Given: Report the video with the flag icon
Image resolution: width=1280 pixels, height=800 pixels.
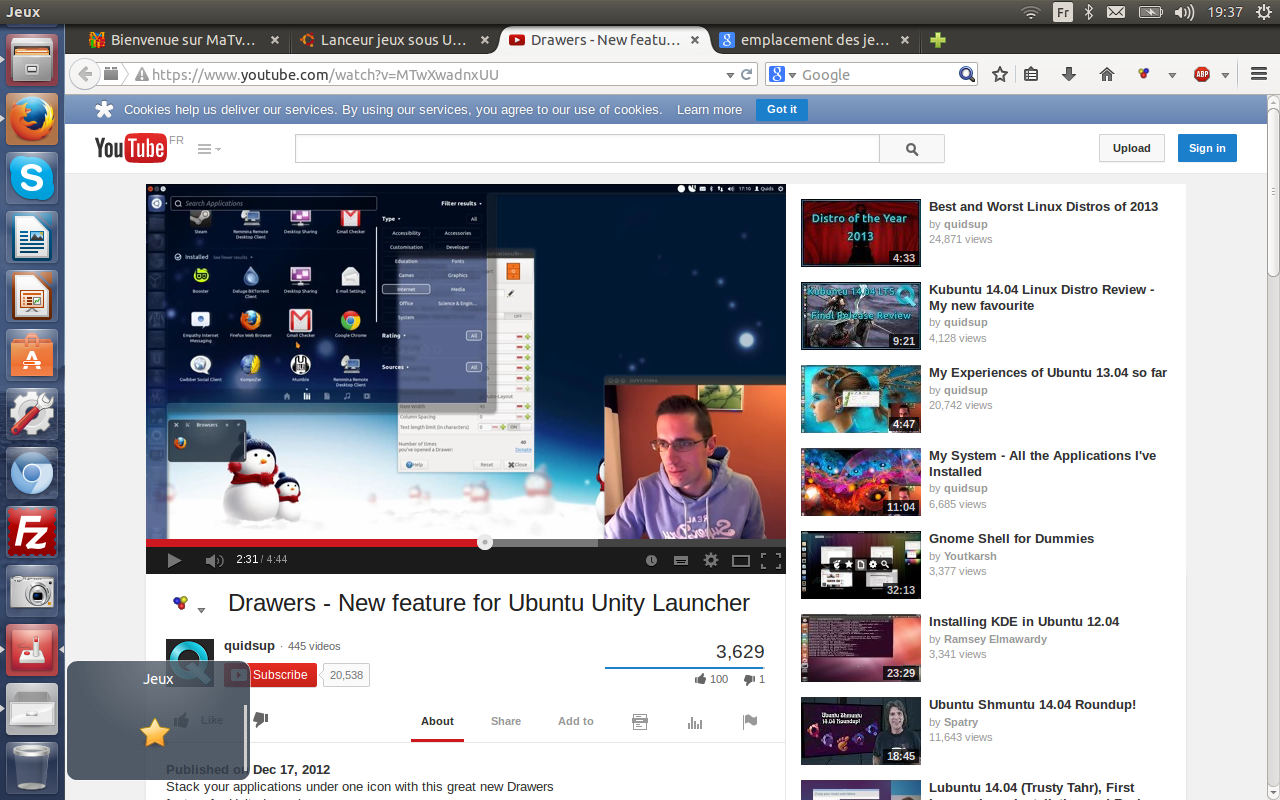Looking at the screenshot, I should (749, 722).
